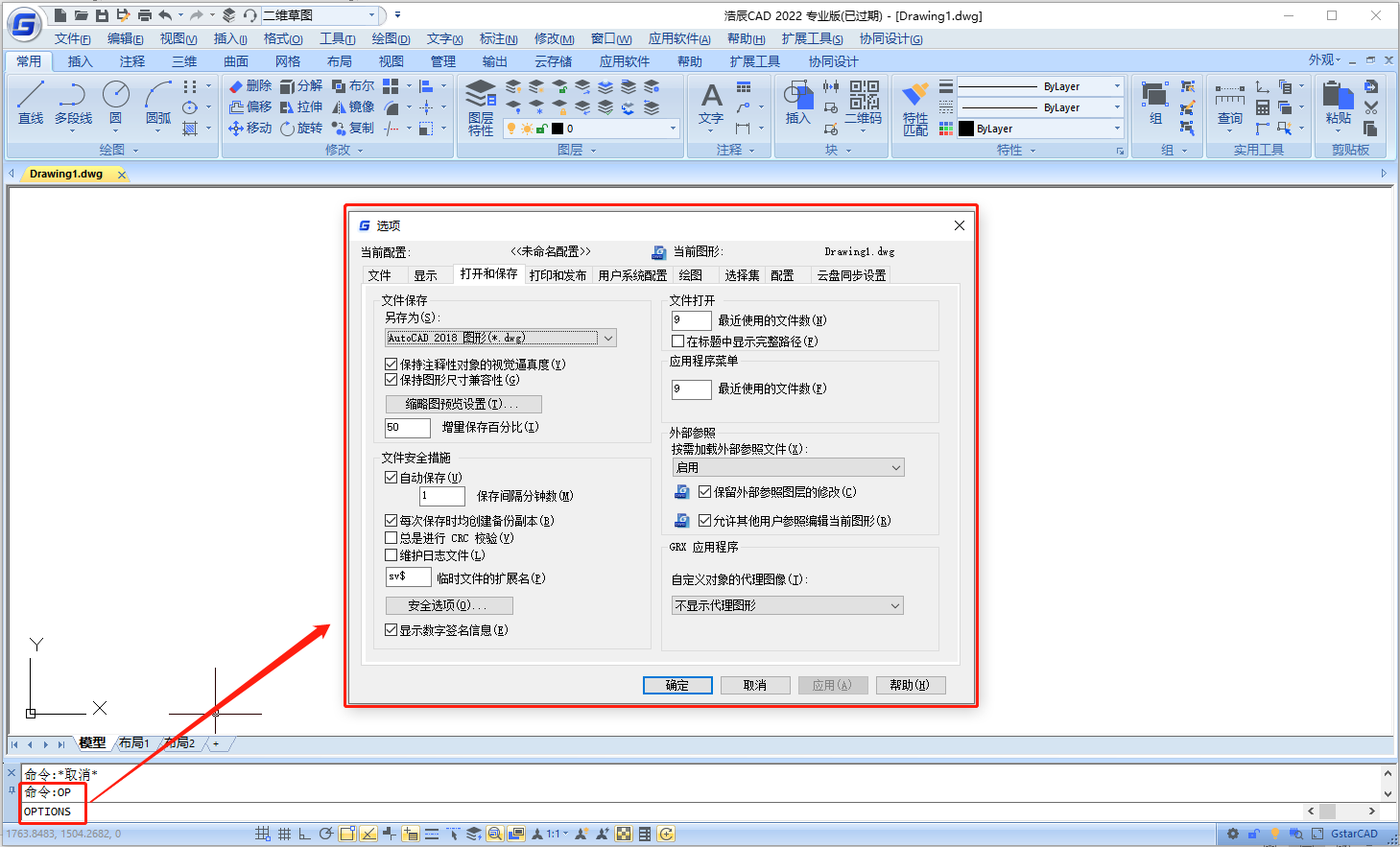Open the 另存为 file format dropdown
The height and width of the screenshot is (847, 1400).
(500, 338)
